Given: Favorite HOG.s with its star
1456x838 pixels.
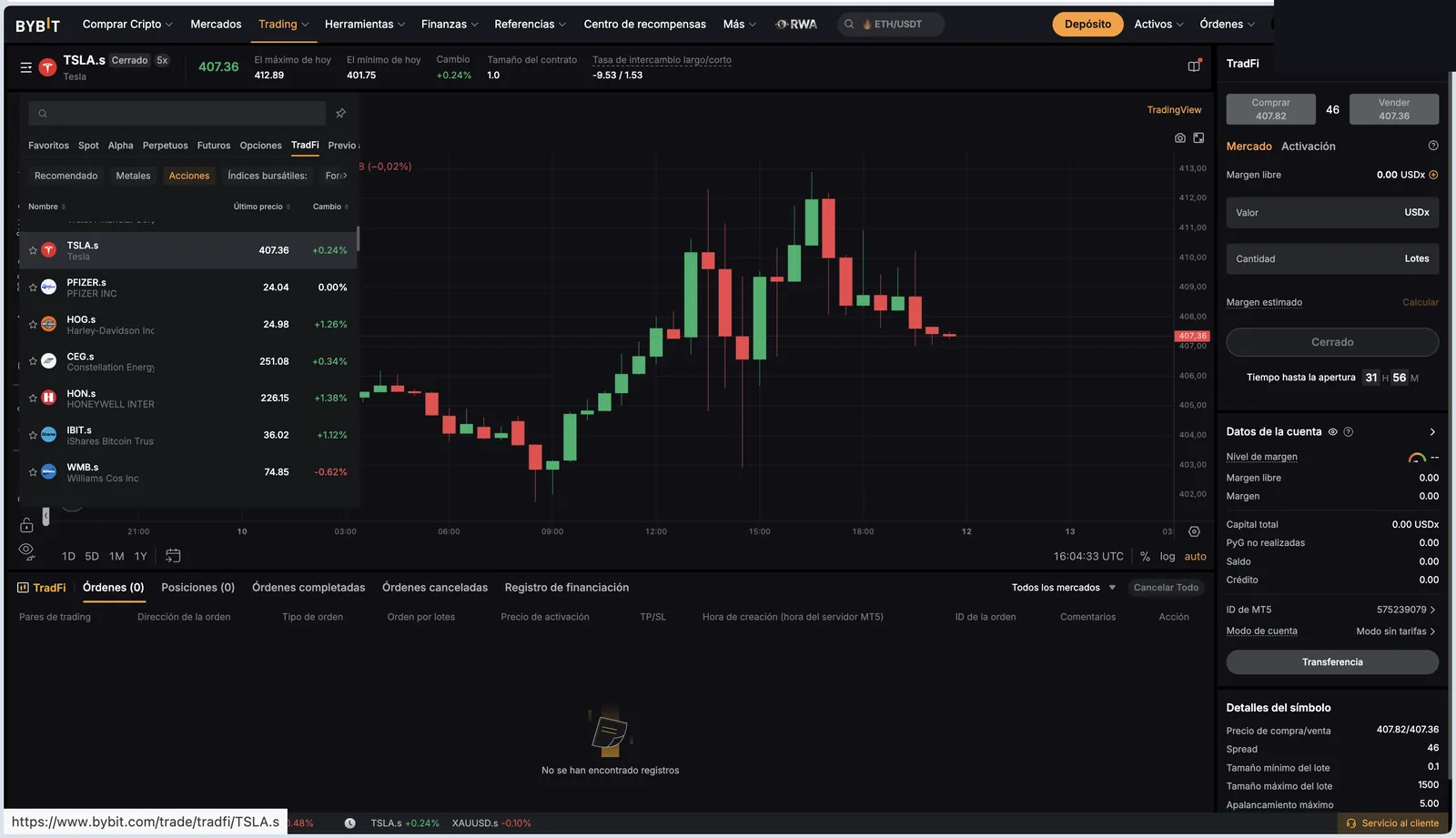Looking at the screenshot, I should click(x=33, y=325).
